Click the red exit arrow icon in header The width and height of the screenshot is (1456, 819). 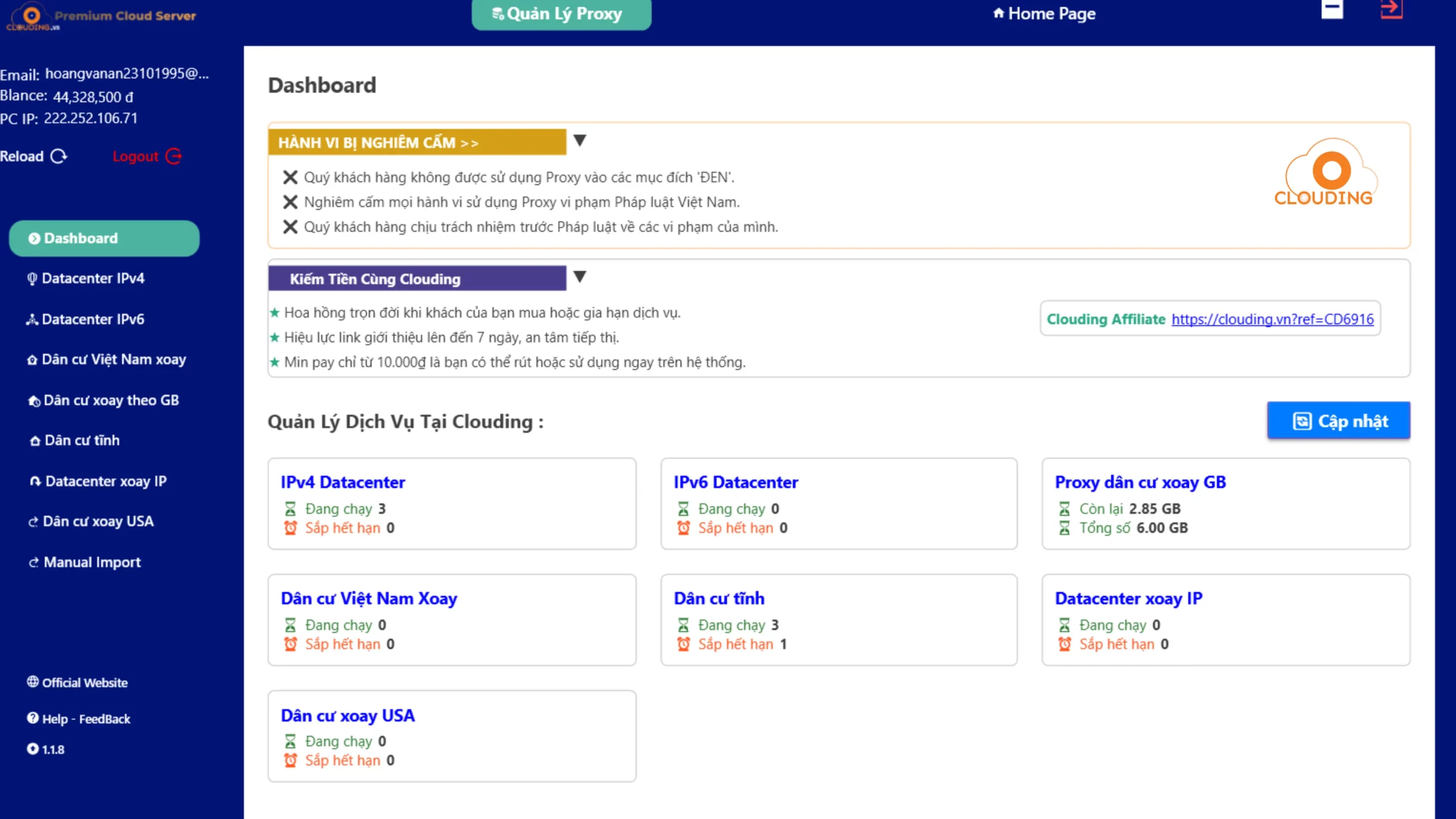(1391, 10)
